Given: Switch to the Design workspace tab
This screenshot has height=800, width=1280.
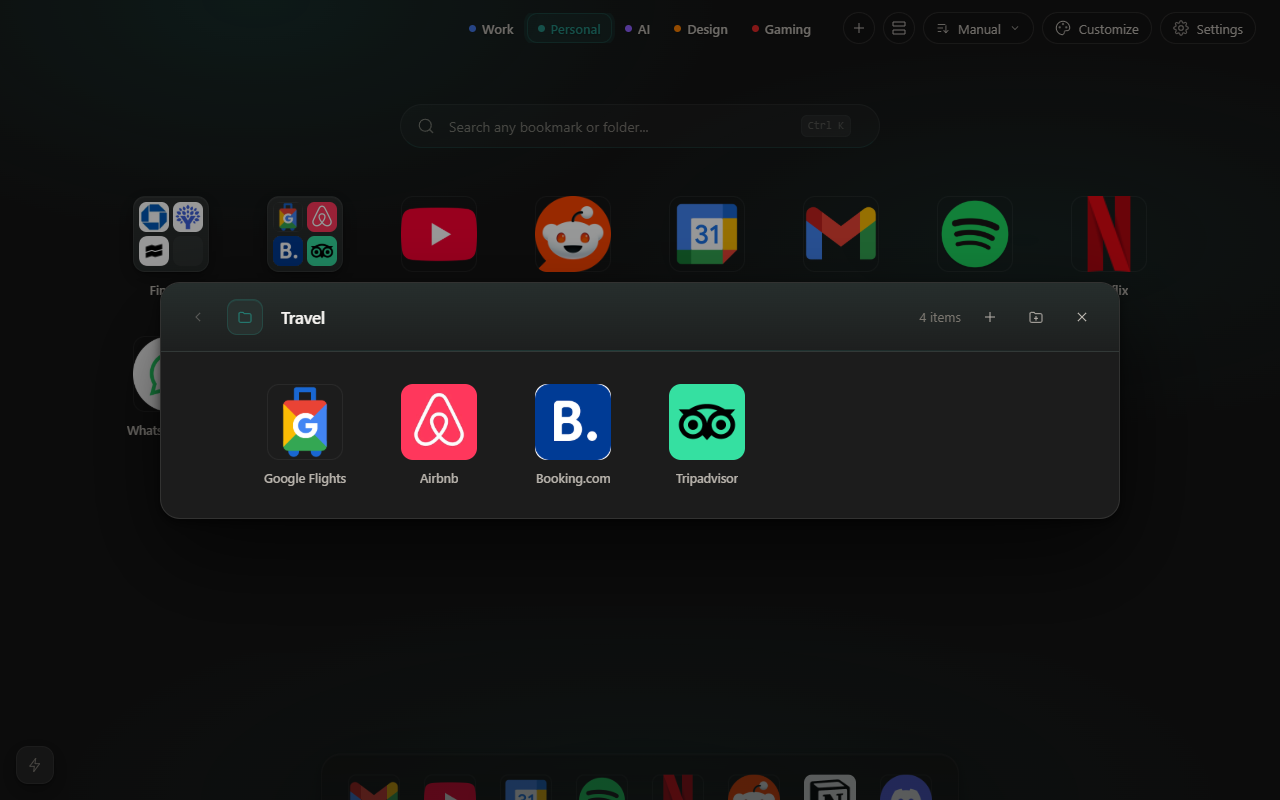Looking at the screenshot, I should (x=701, y=29).
